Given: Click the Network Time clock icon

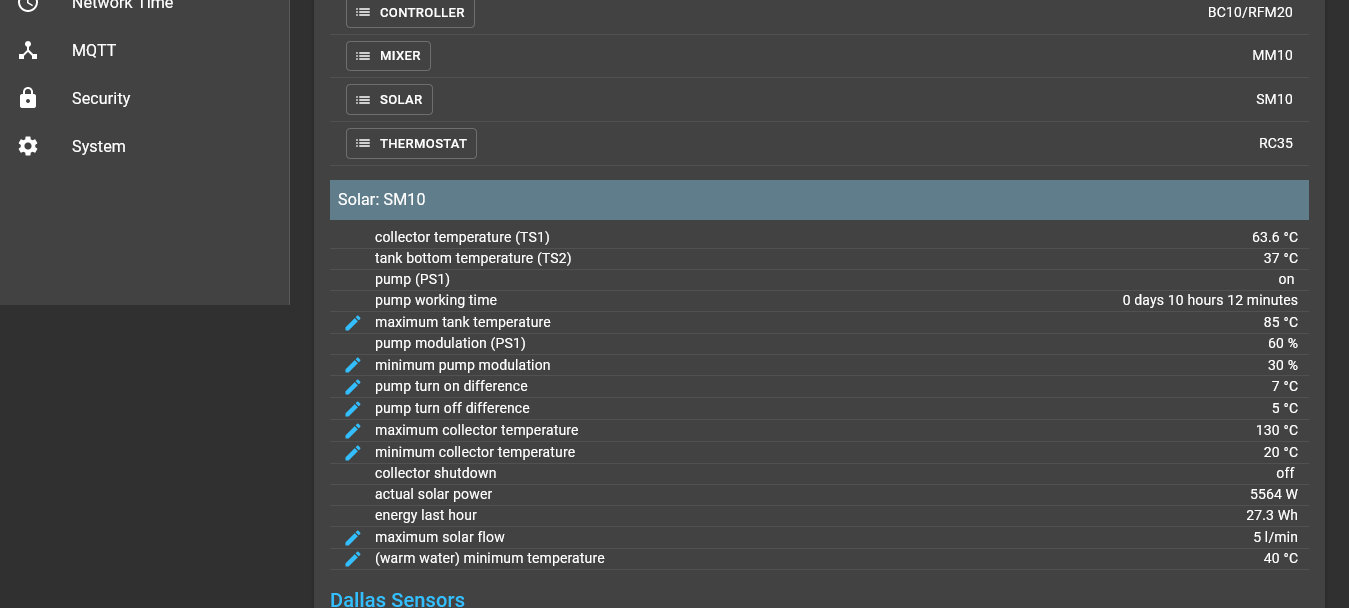Looking at the screenshot, I should [x=27, y=6].
